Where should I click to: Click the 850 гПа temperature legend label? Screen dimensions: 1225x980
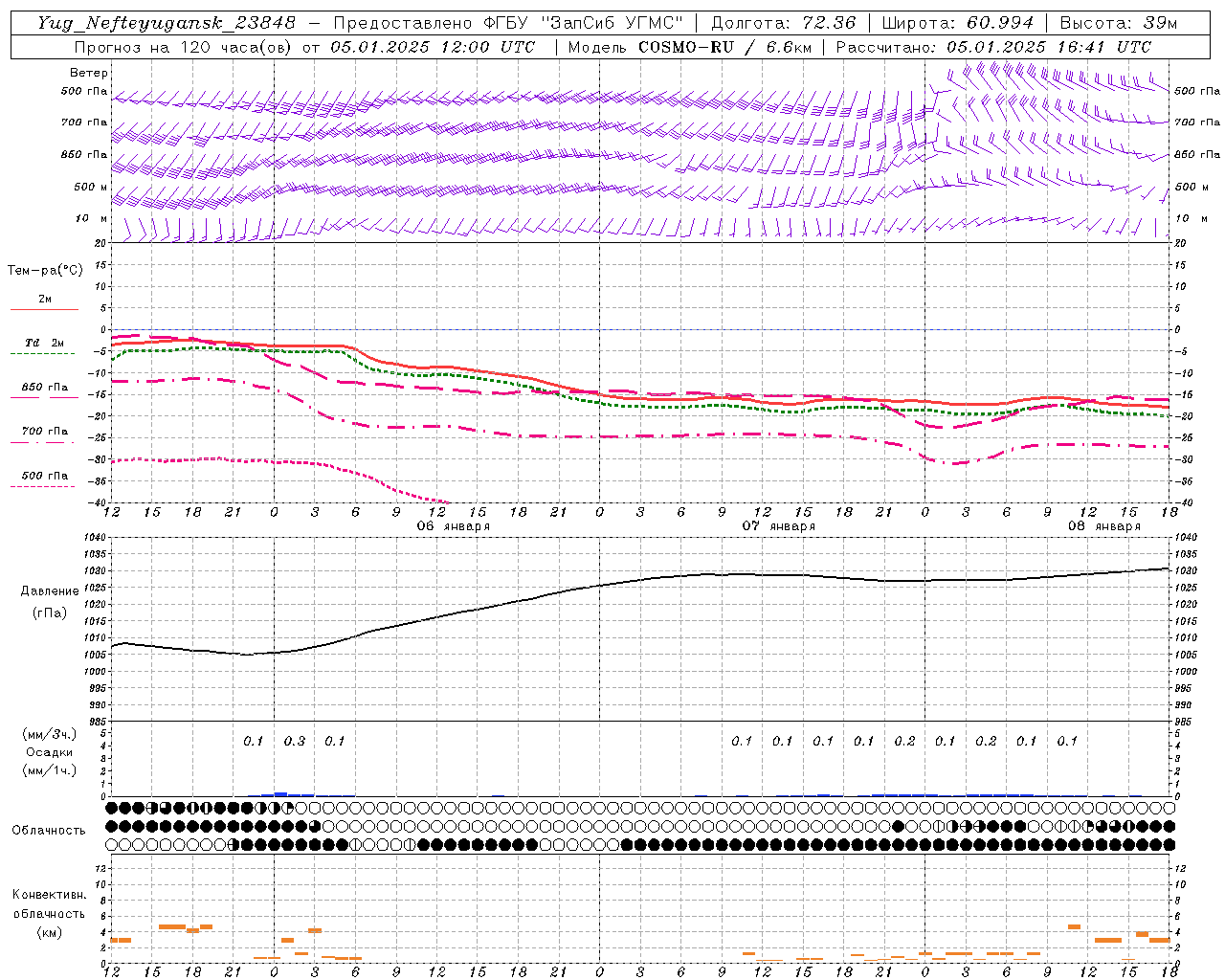(44, 387)
